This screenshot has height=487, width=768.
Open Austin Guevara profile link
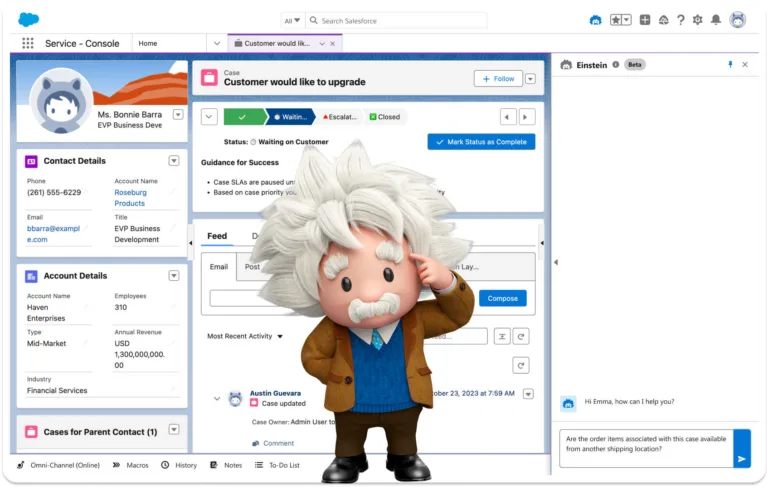point(275,393)
